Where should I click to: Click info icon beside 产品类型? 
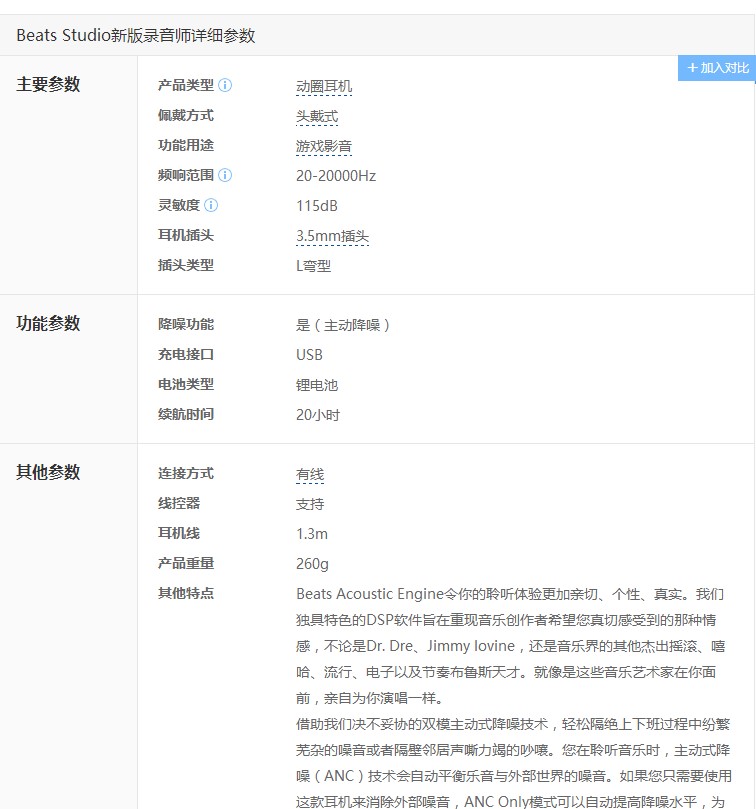(x=225, y=85)
